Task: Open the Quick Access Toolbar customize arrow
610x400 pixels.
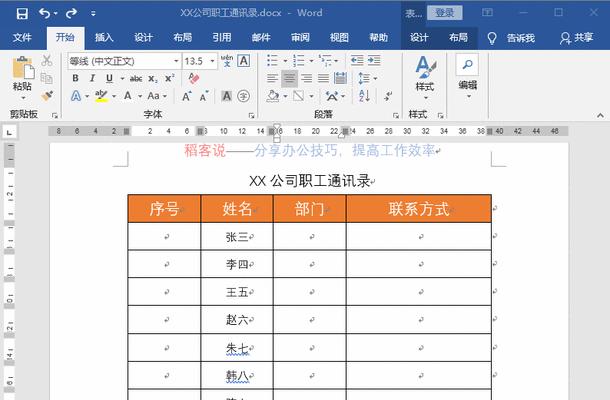Action: point(93,14)
